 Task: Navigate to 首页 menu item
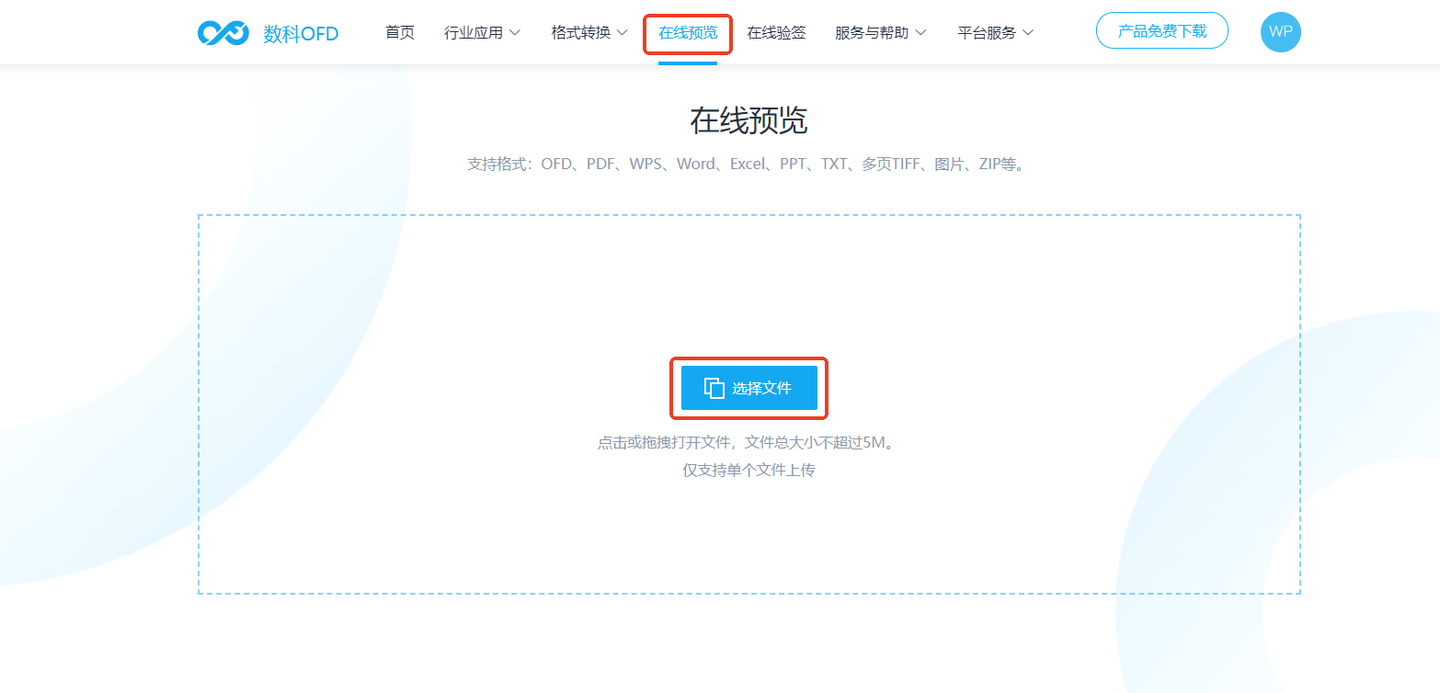coord(399,31)
